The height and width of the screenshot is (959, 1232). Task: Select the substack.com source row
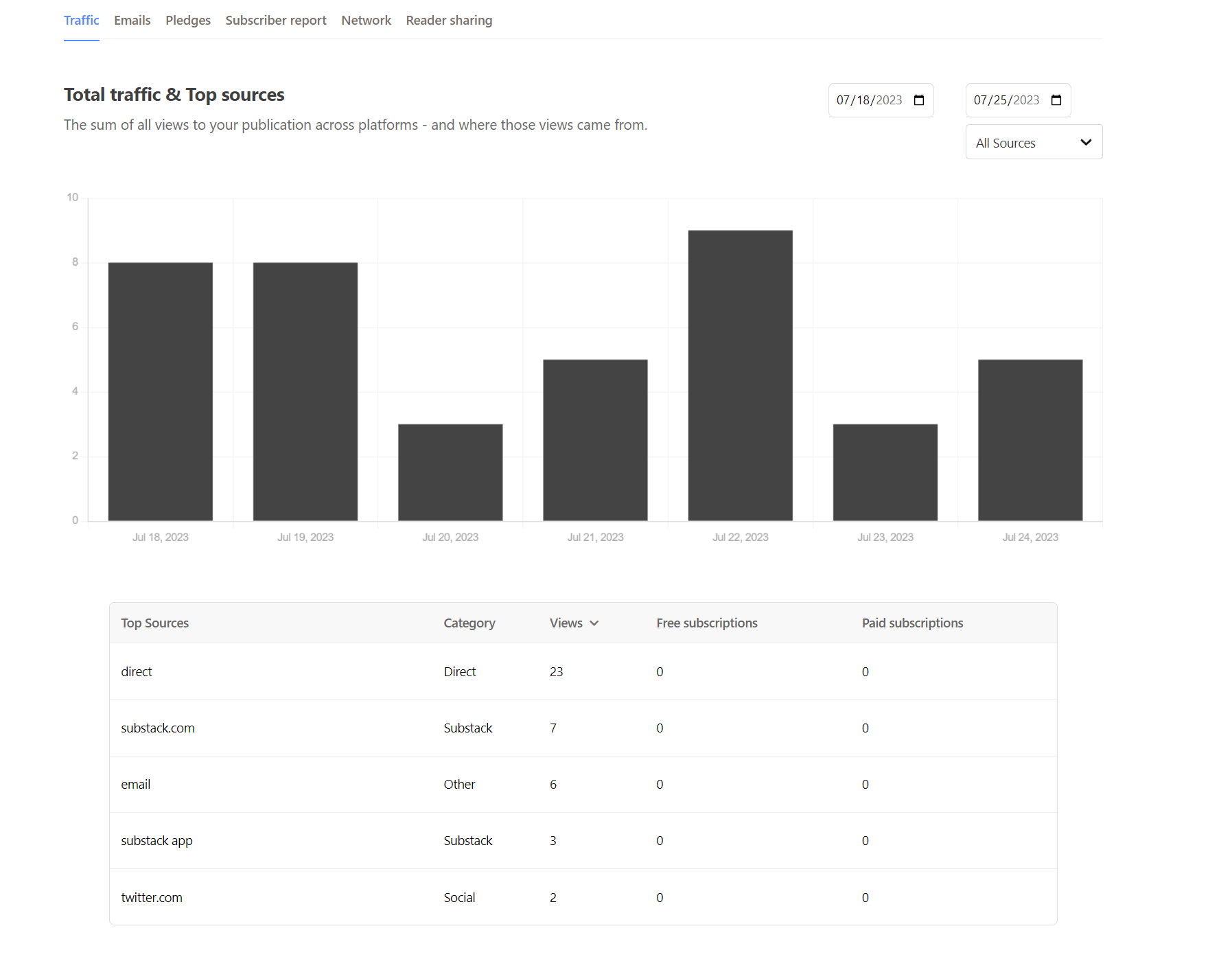point(583,728)
